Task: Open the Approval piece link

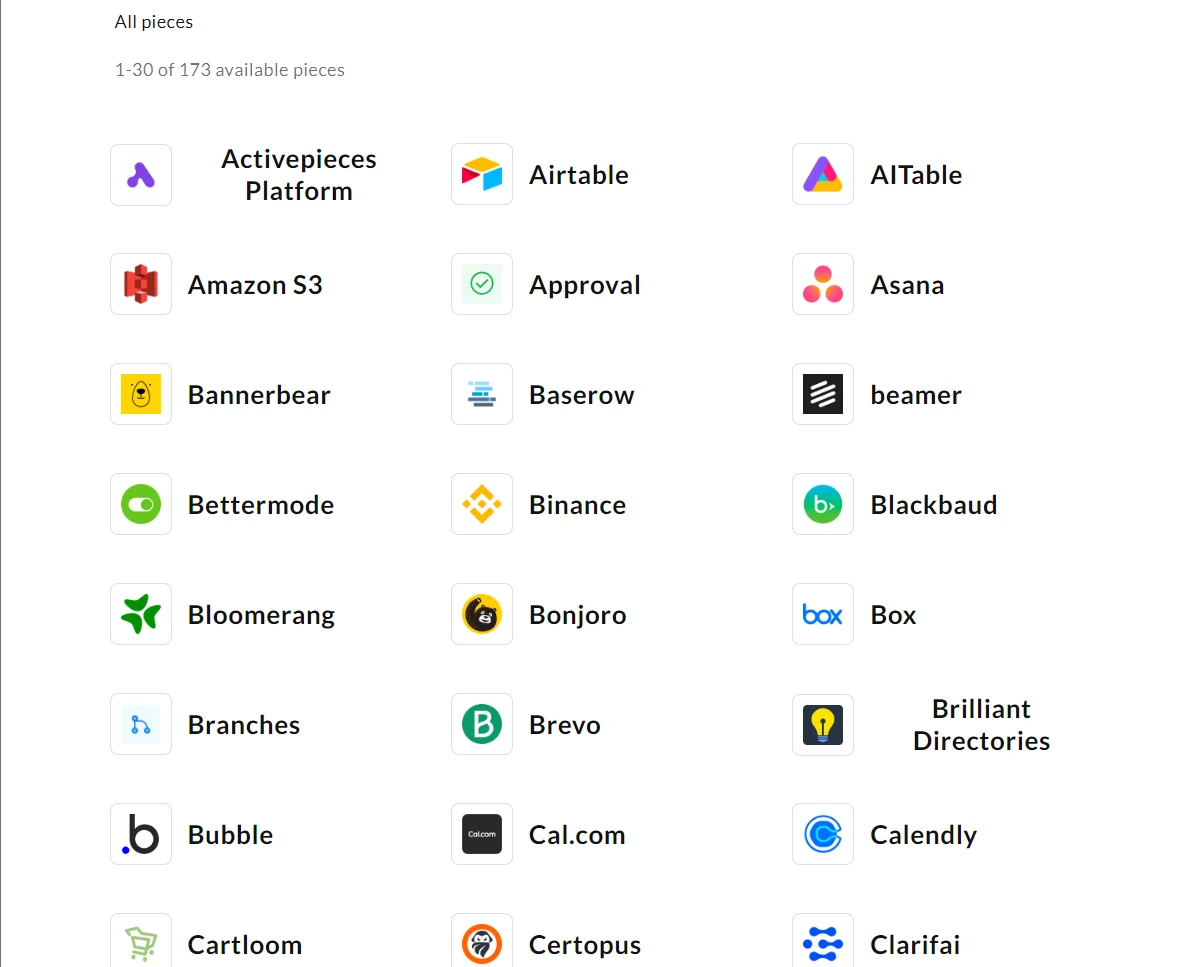Action: pos(585,285)
